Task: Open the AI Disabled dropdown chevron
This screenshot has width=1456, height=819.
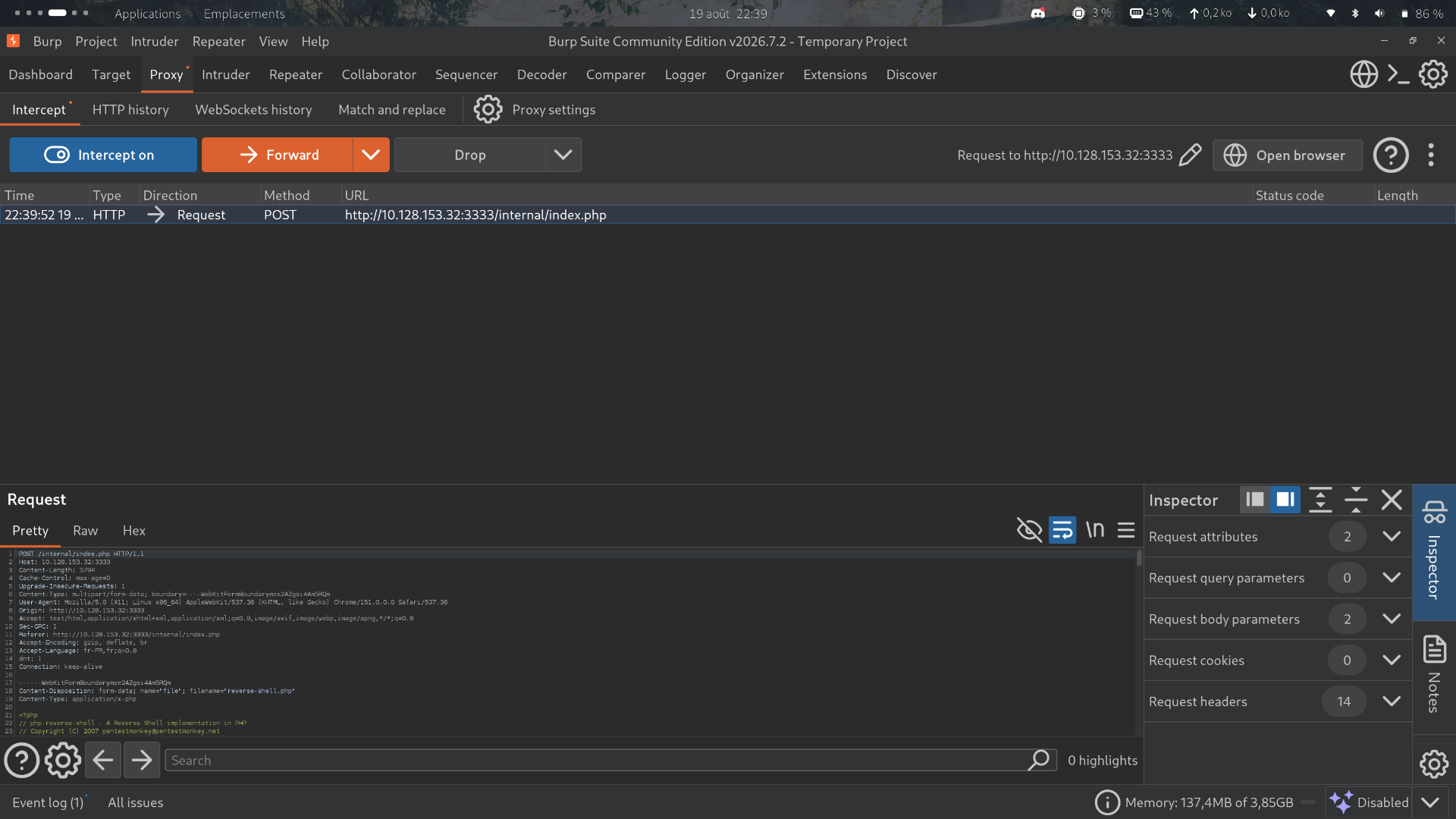Action: pyautogui.click(x=1430, y=802)
